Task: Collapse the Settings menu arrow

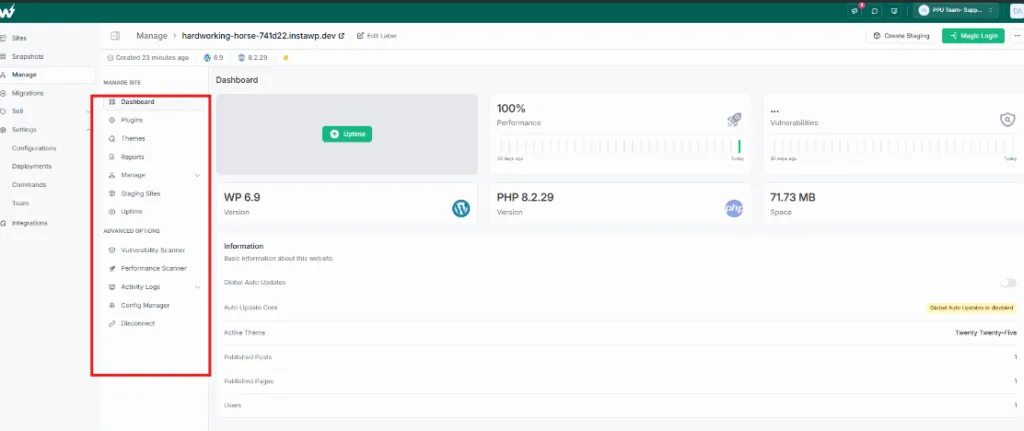Action: pyautogui.click(x=88, y=130)
